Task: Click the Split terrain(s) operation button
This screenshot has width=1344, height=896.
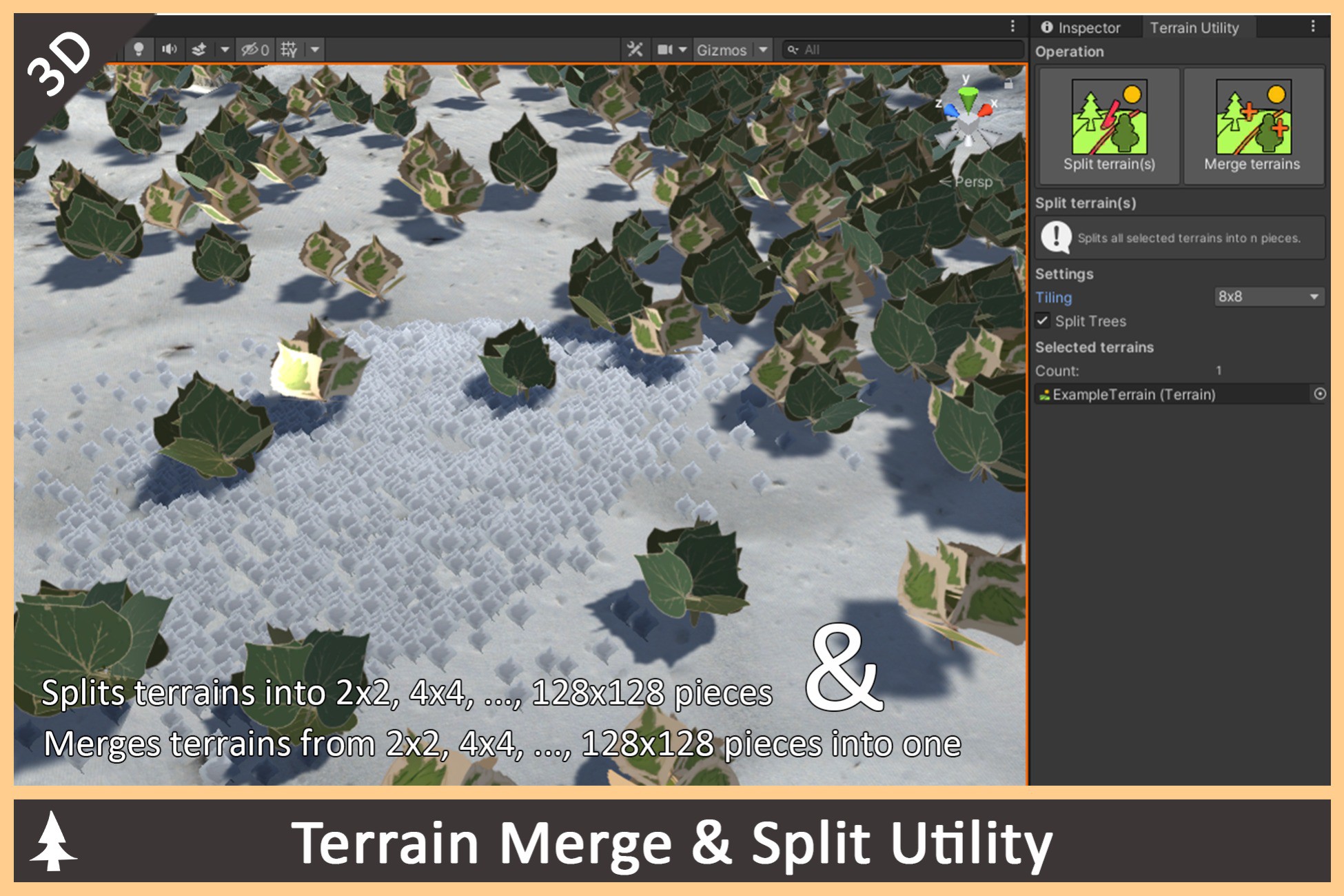Action: [x=1108, y=124]
